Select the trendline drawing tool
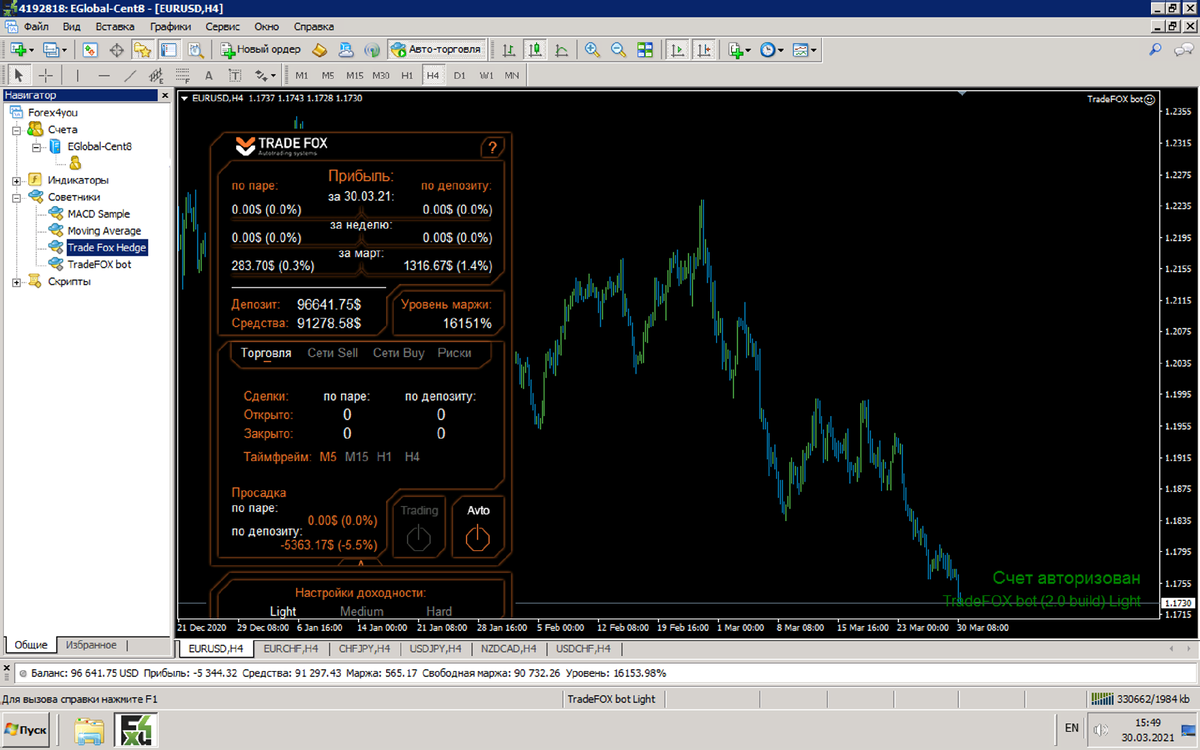The image size is (1200, 750). (x=130, y=75)
